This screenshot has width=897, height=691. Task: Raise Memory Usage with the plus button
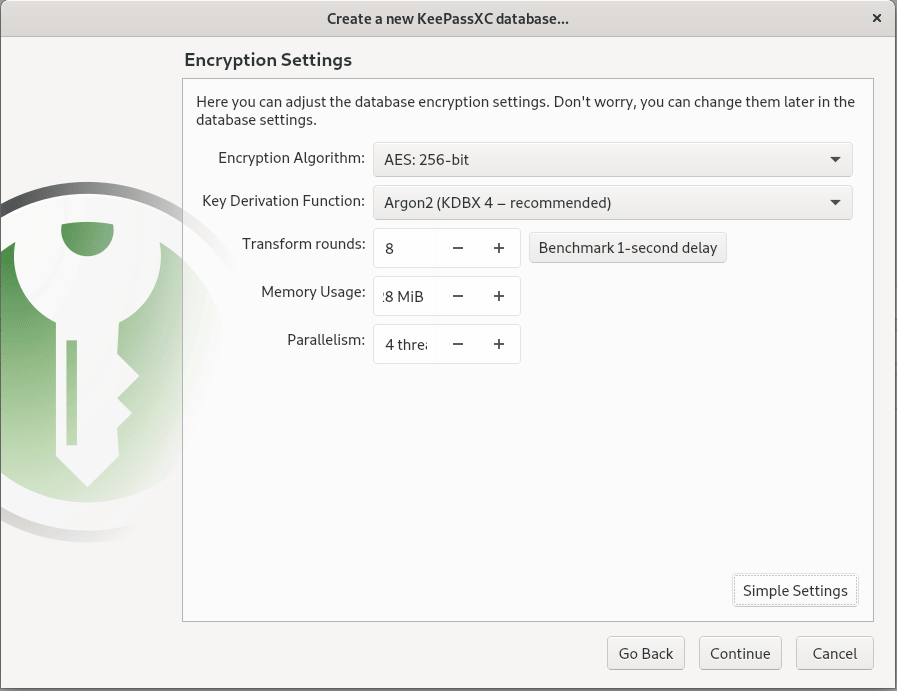(499, 296)
